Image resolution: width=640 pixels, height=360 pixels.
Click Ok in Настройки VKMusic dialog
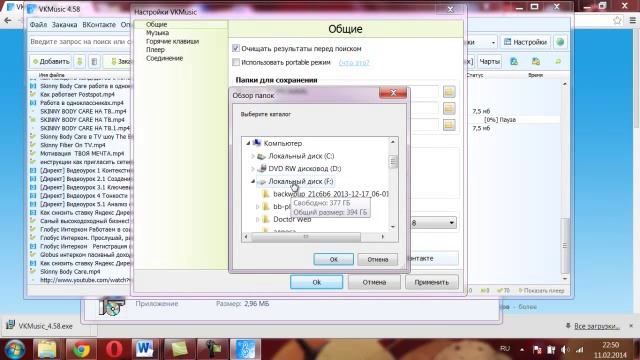pyautogui.click(x=316, y=282)
